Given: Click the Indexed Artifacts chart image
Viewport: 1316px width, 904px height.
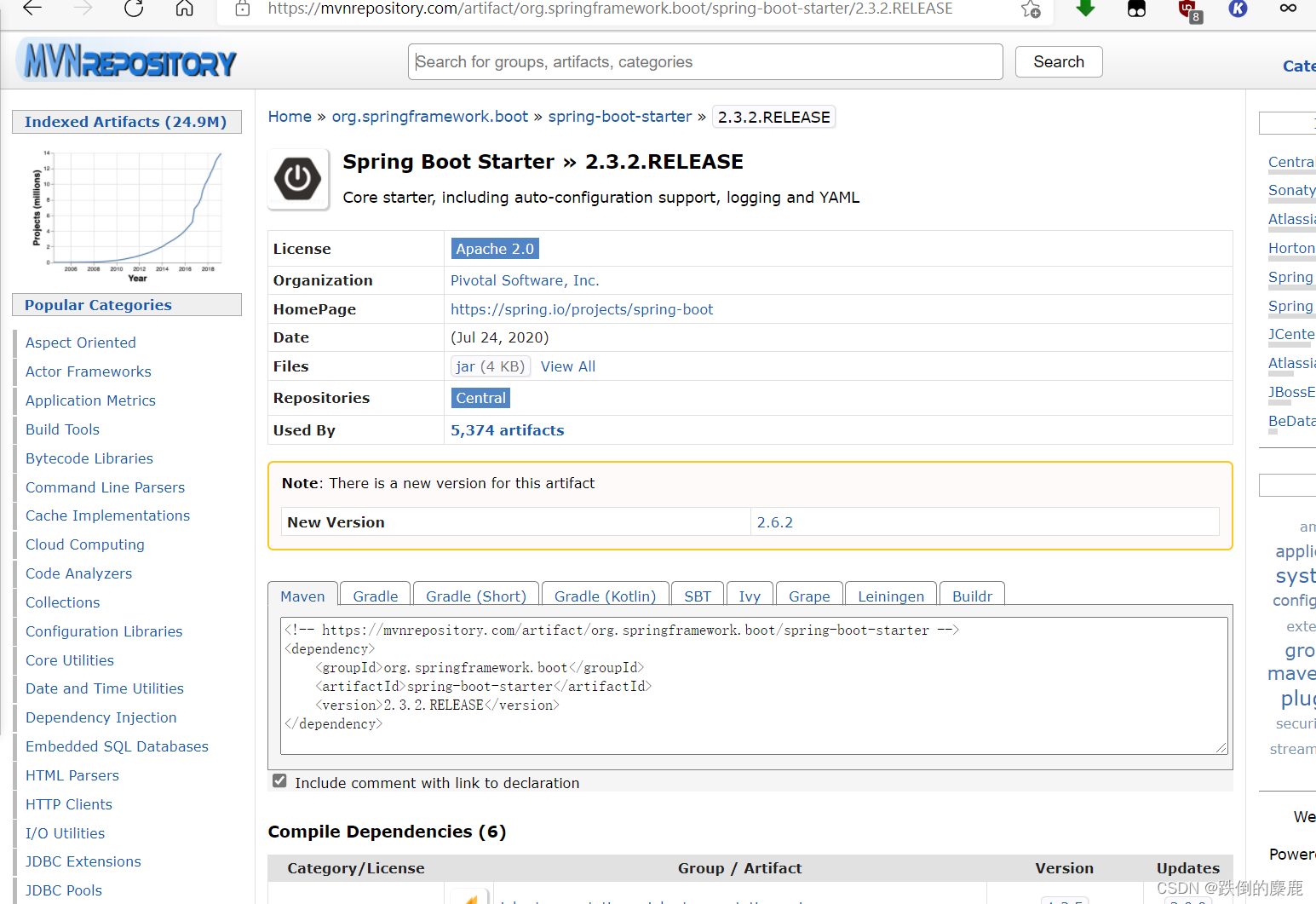Looking at the screenshot, I should [127, 216].
